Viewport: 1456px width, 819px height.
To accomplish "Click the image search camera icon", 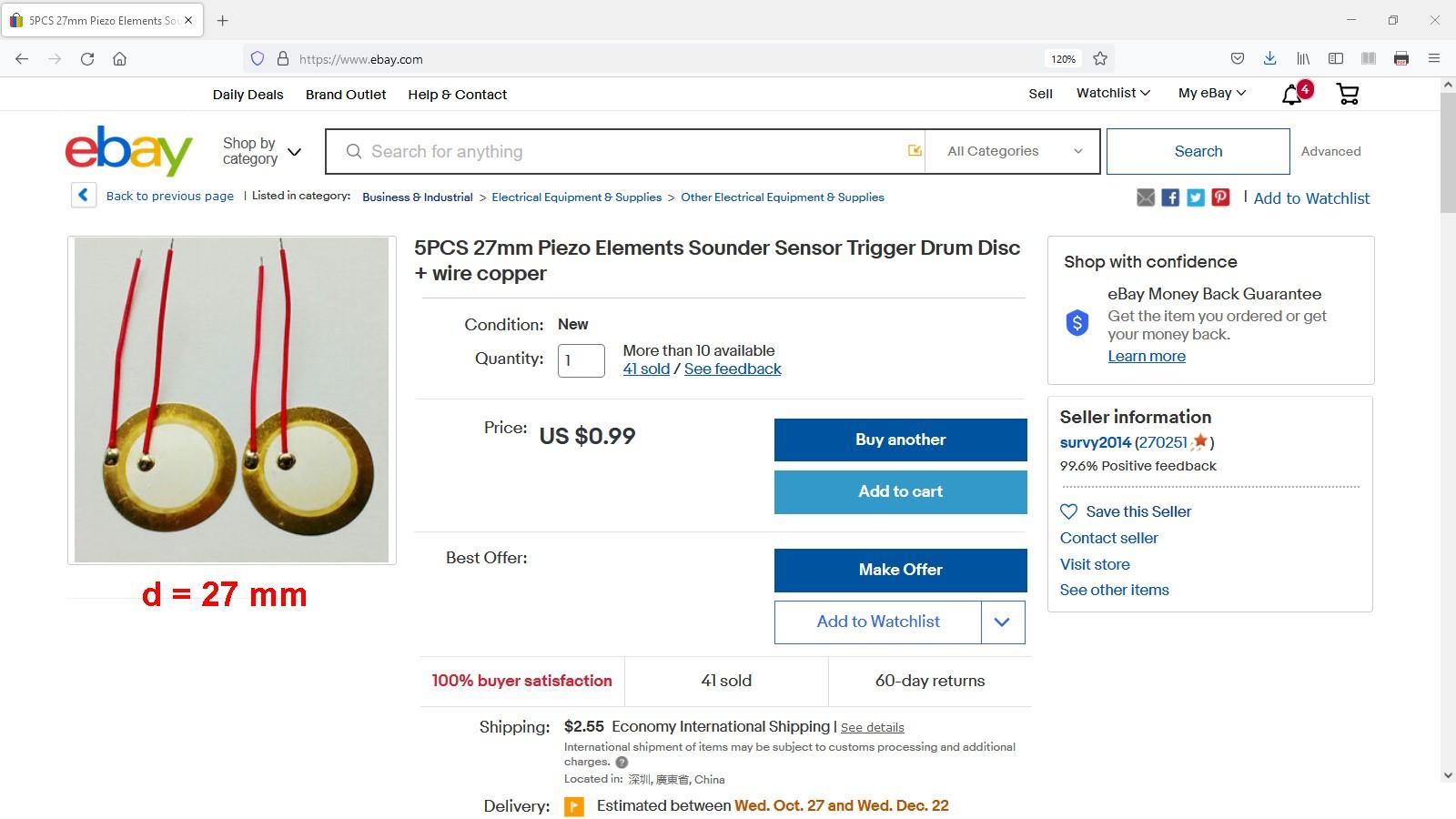I will tap(915, 151).
